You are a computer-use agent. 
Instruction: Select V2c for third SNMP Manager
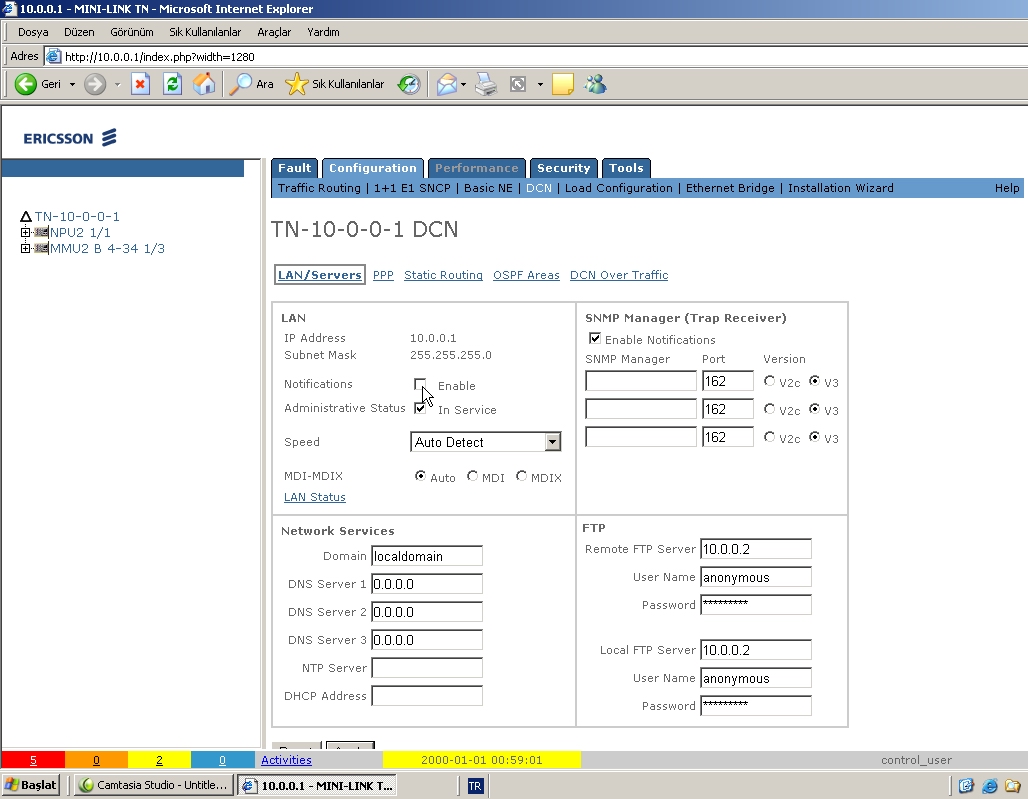pos(770,437)
